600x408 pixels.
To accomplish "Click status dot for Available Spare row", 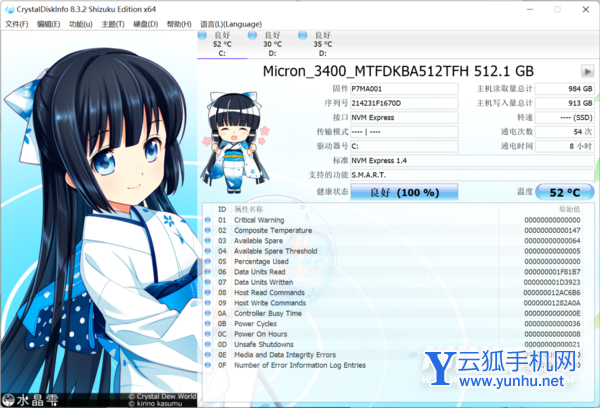I will (208, 240).
